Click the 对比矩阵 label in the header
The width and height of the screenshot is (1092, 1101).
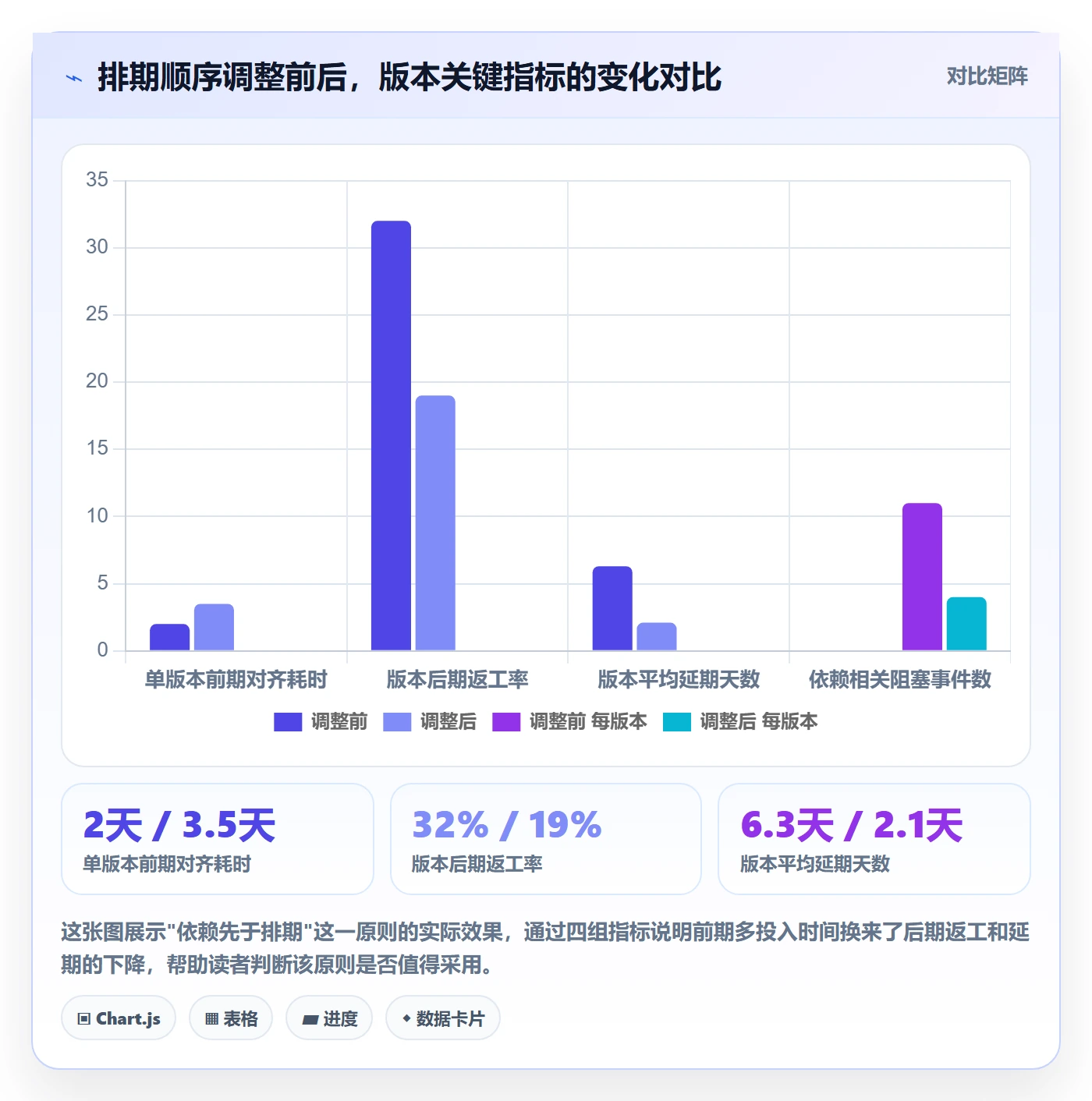(x=987, y=76)
